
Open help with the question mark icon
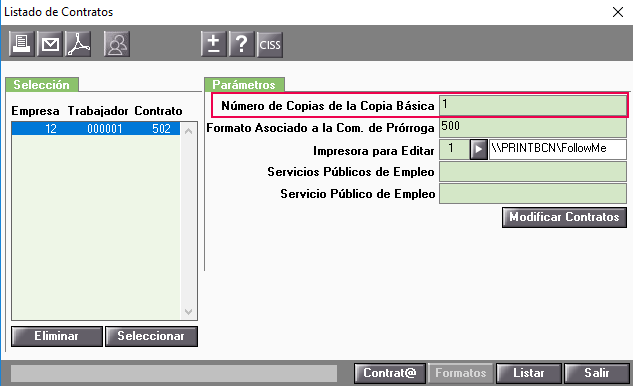pyautogui.click(x=241, y=44)
